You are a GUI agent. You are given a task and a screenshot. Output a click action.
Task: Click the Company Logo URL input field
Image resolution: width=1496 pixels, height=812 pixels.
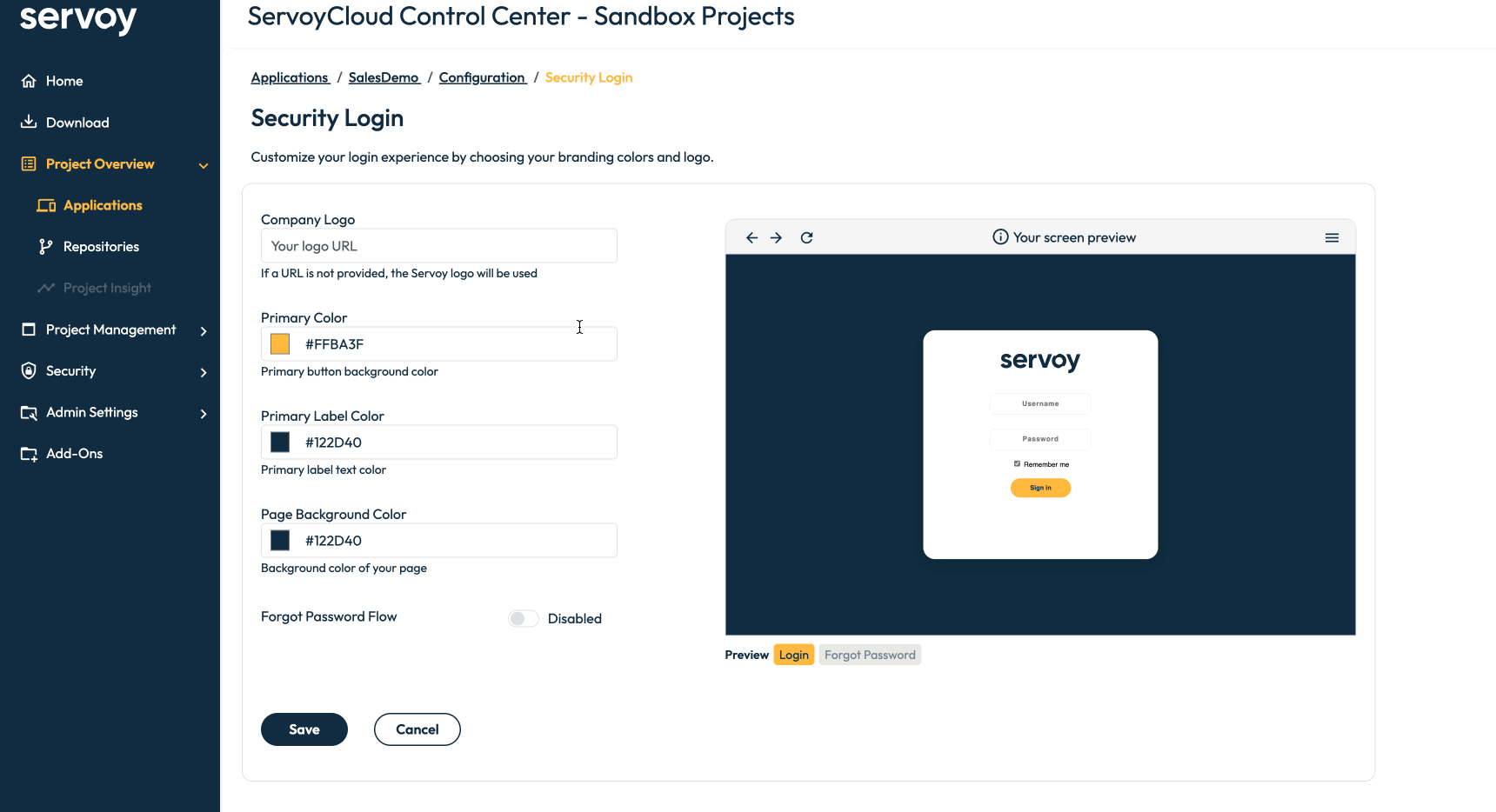coord(439,246)
